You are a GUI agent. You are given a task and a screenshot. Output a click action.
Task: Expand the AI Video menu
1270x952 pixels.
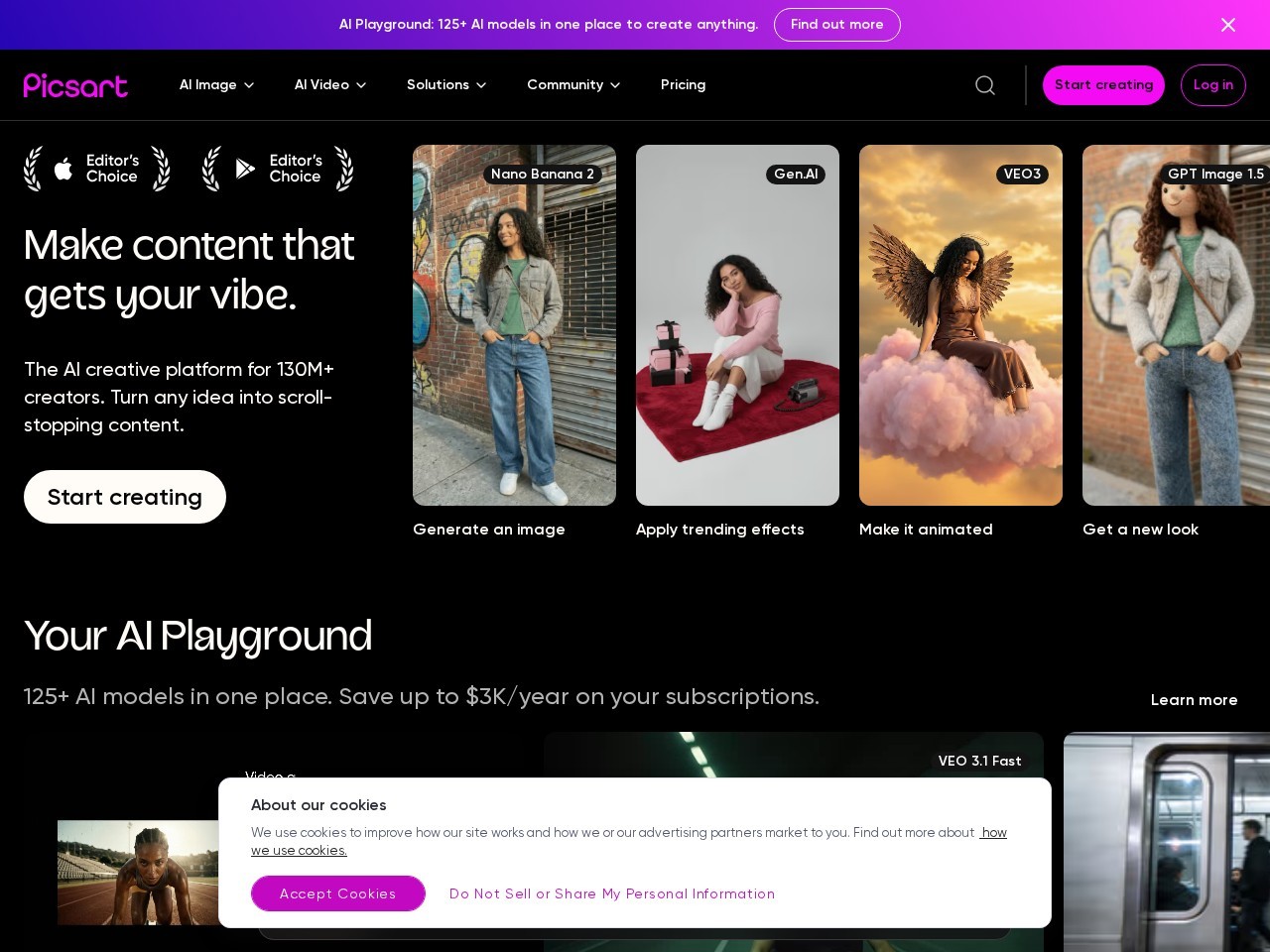[x=329, y=85]
